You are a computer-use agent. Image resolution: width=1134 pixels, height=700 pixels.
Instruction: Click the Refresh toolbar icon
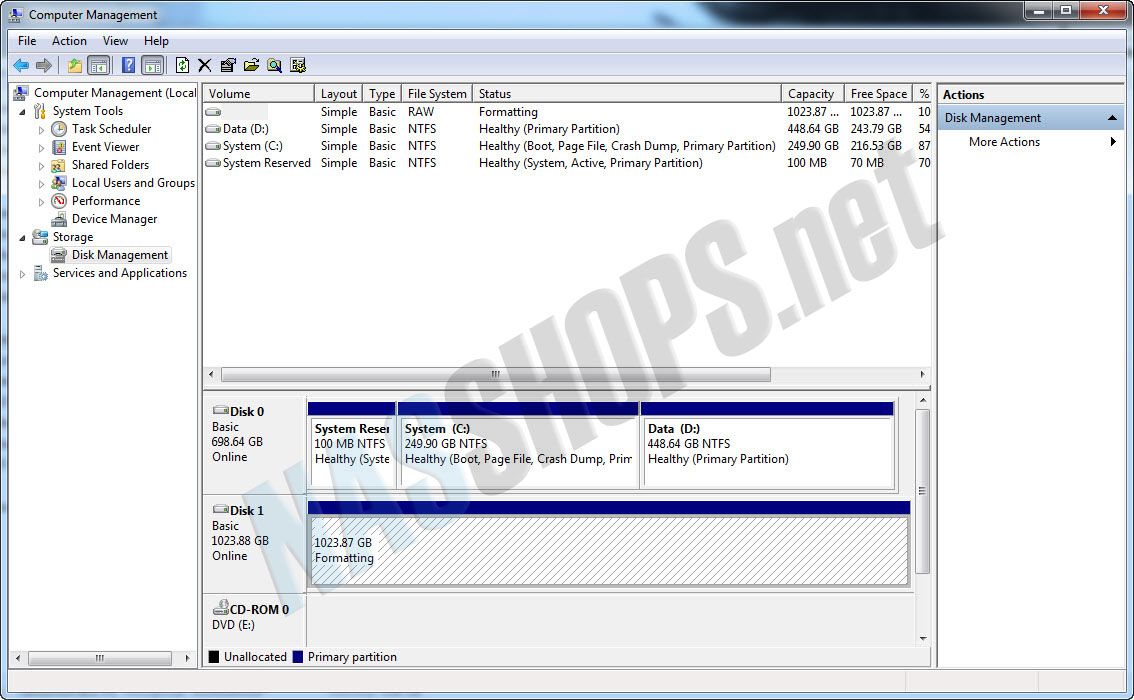(182, 66)
